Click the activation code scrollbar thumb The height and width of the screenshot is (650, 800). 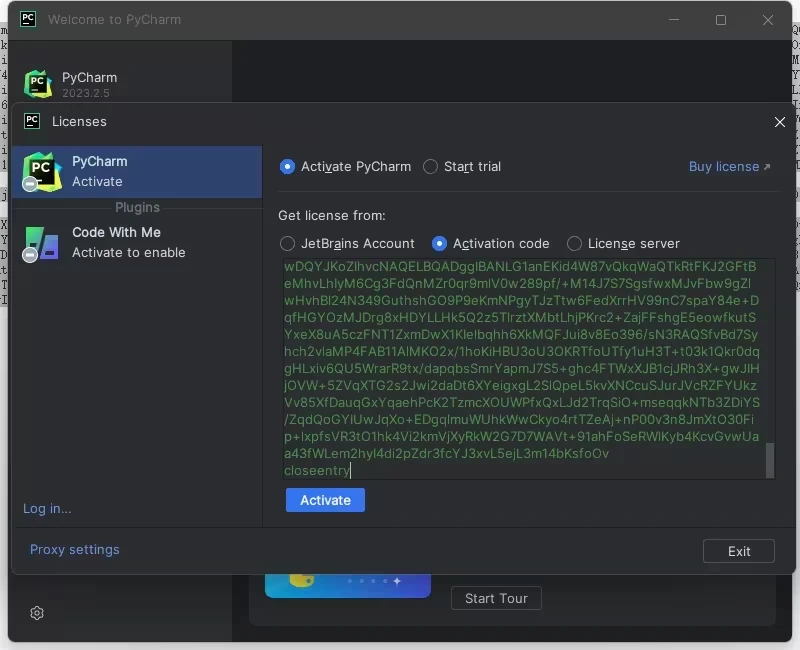click(769, 461)
